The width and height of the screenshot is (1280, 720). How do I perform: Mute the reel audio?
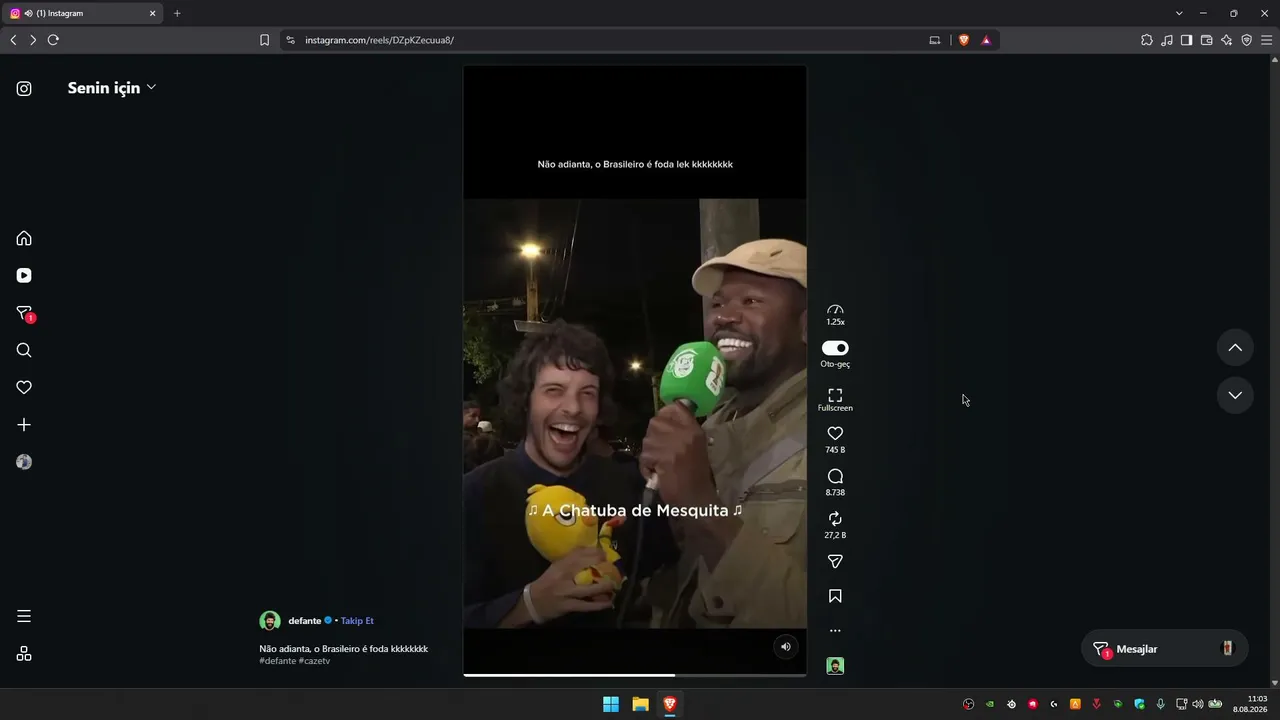click(786, 647)
